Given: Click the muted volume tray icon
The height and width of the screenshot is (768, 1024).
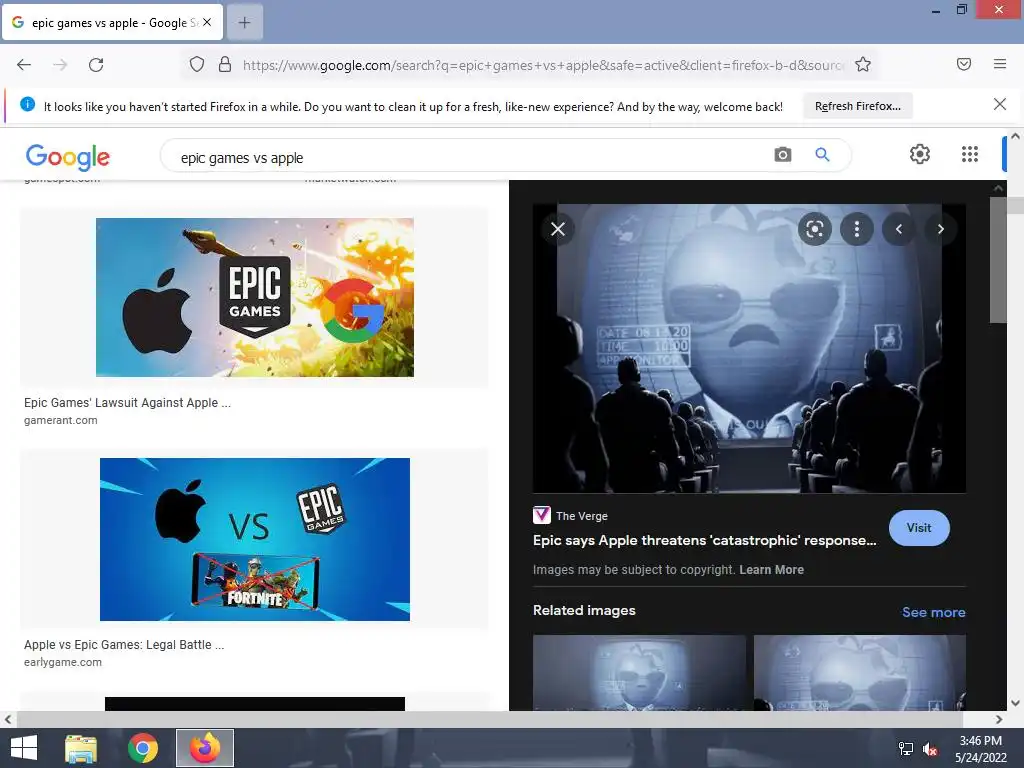Looking at the screenshot, I should click(x=930, y=749).
